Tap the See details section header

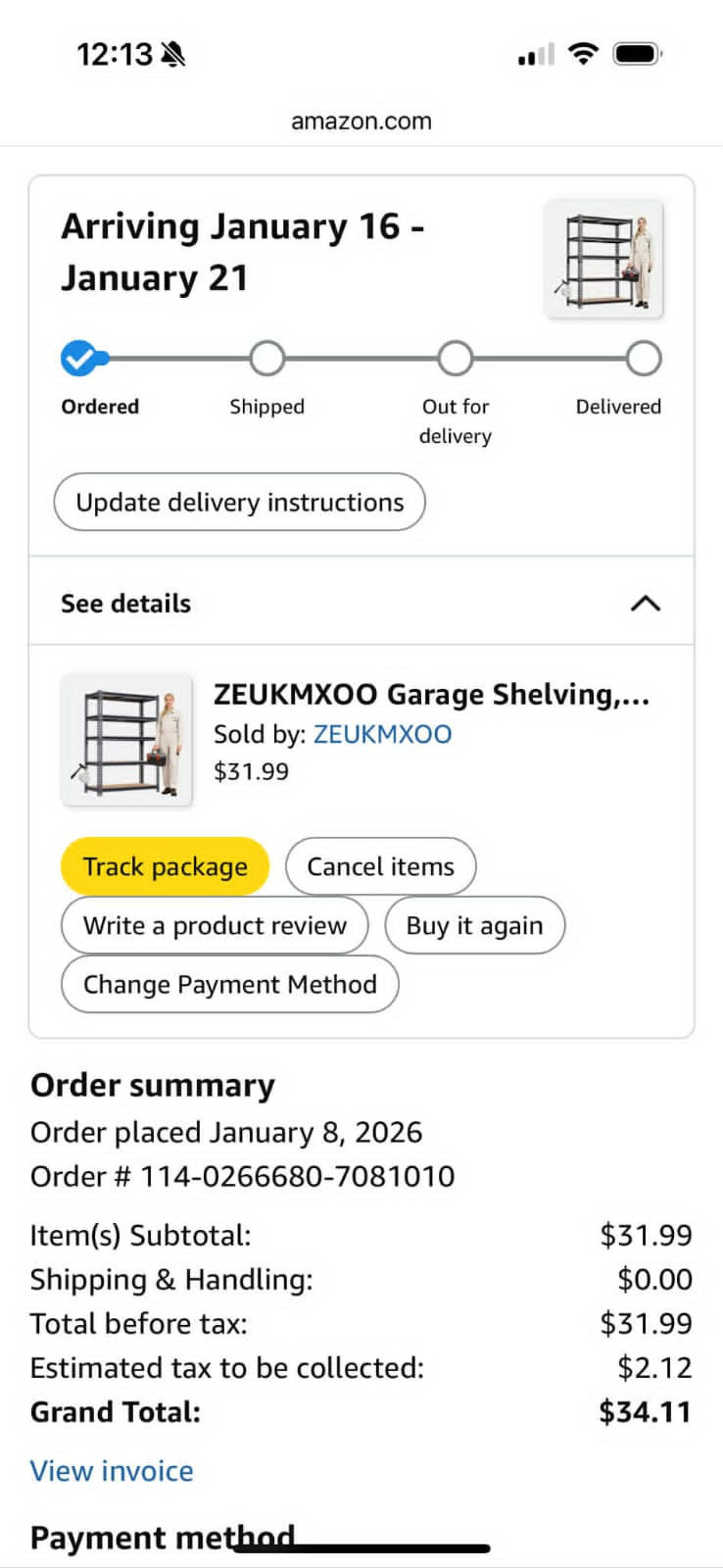[126, 604]
